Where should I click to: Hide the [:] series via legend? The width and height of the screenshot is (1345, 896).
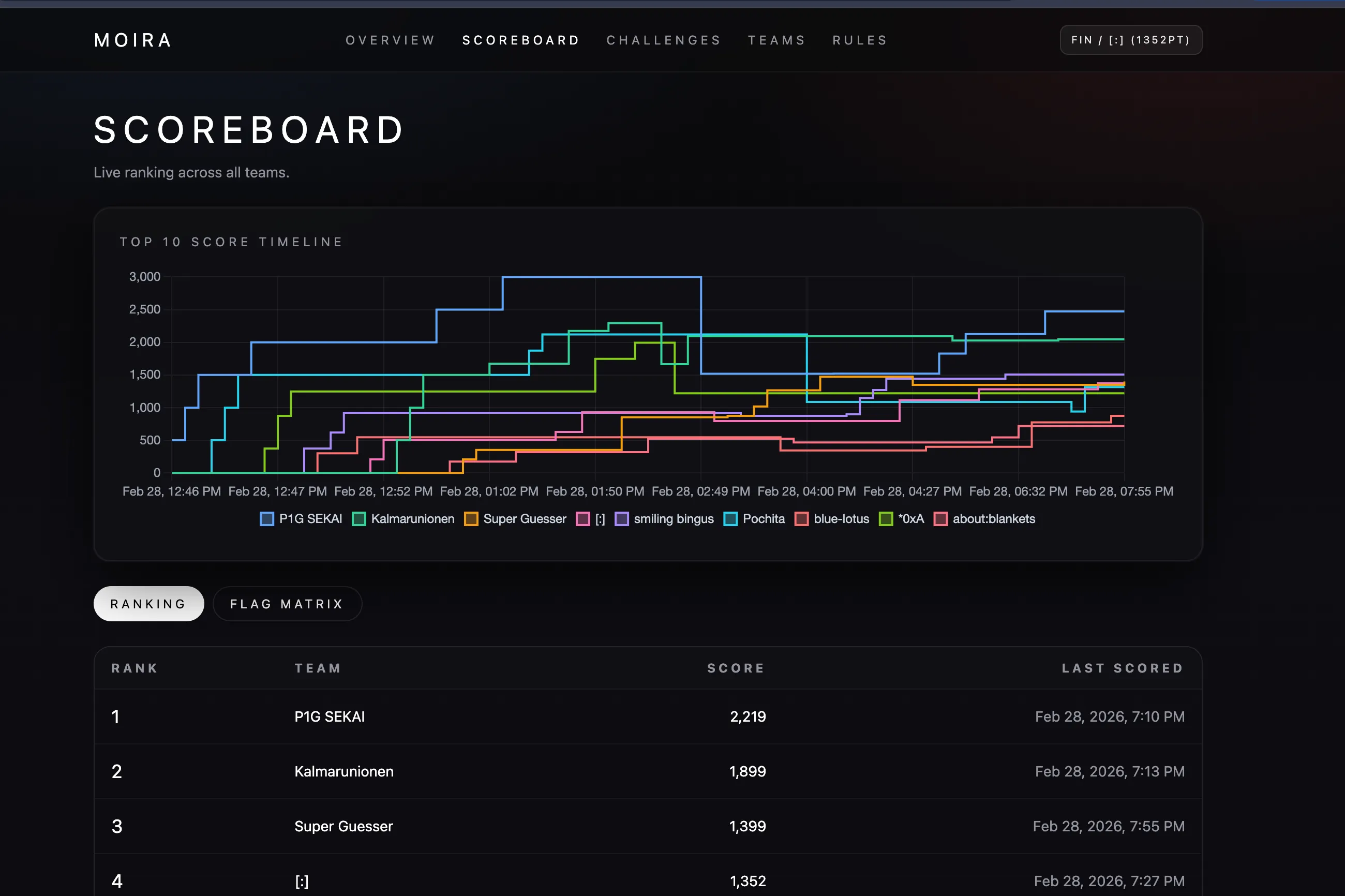tap(583, 519)
